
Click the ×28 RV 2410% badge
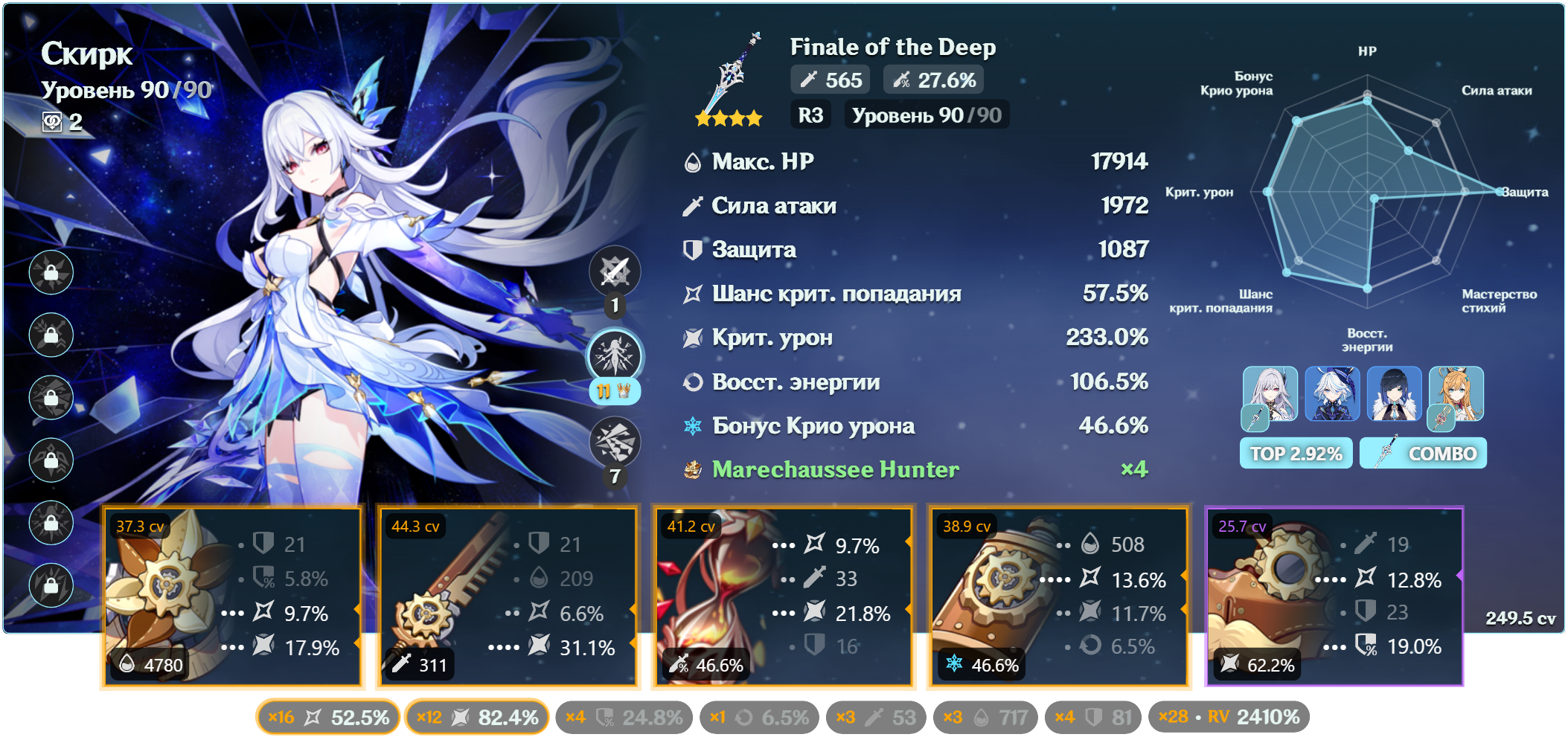click(x=1229, y=718)
